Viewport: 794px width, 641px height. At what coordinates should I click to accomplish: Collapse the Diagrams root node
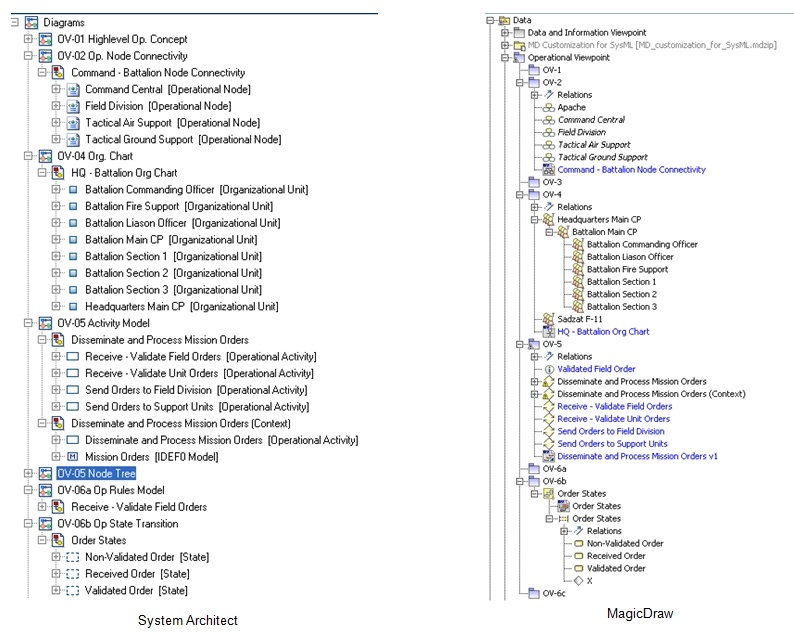(15, 22)
